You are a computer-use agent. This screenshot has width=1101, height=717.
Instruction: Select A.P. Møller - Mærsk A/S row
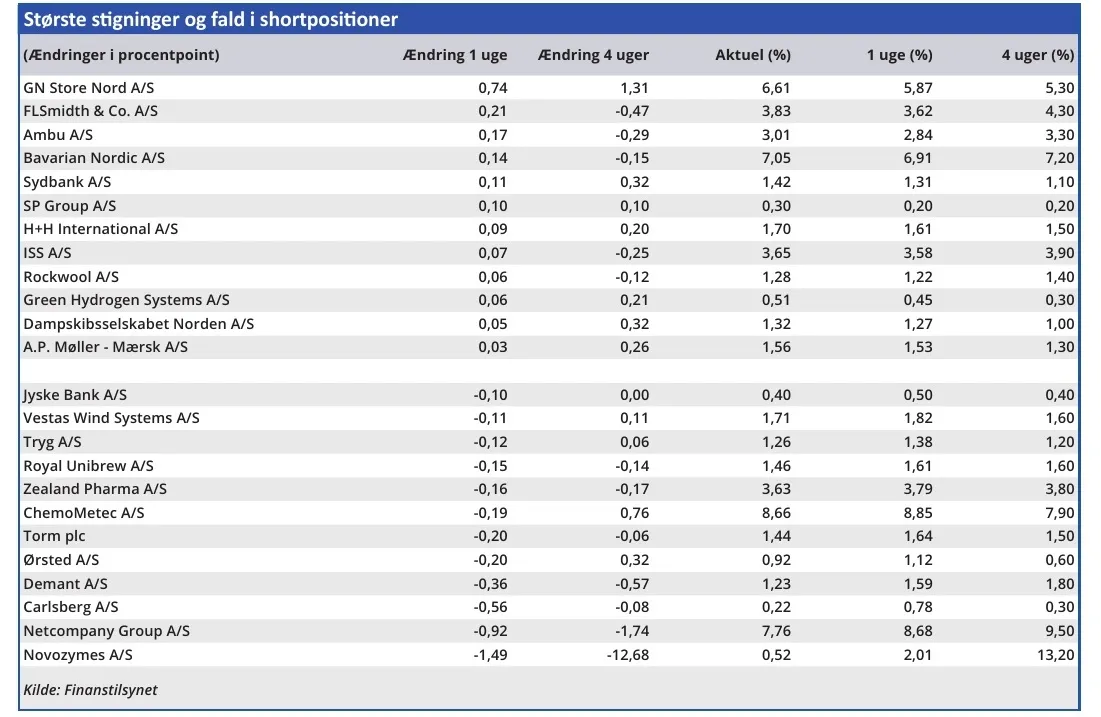coord(105,347)
